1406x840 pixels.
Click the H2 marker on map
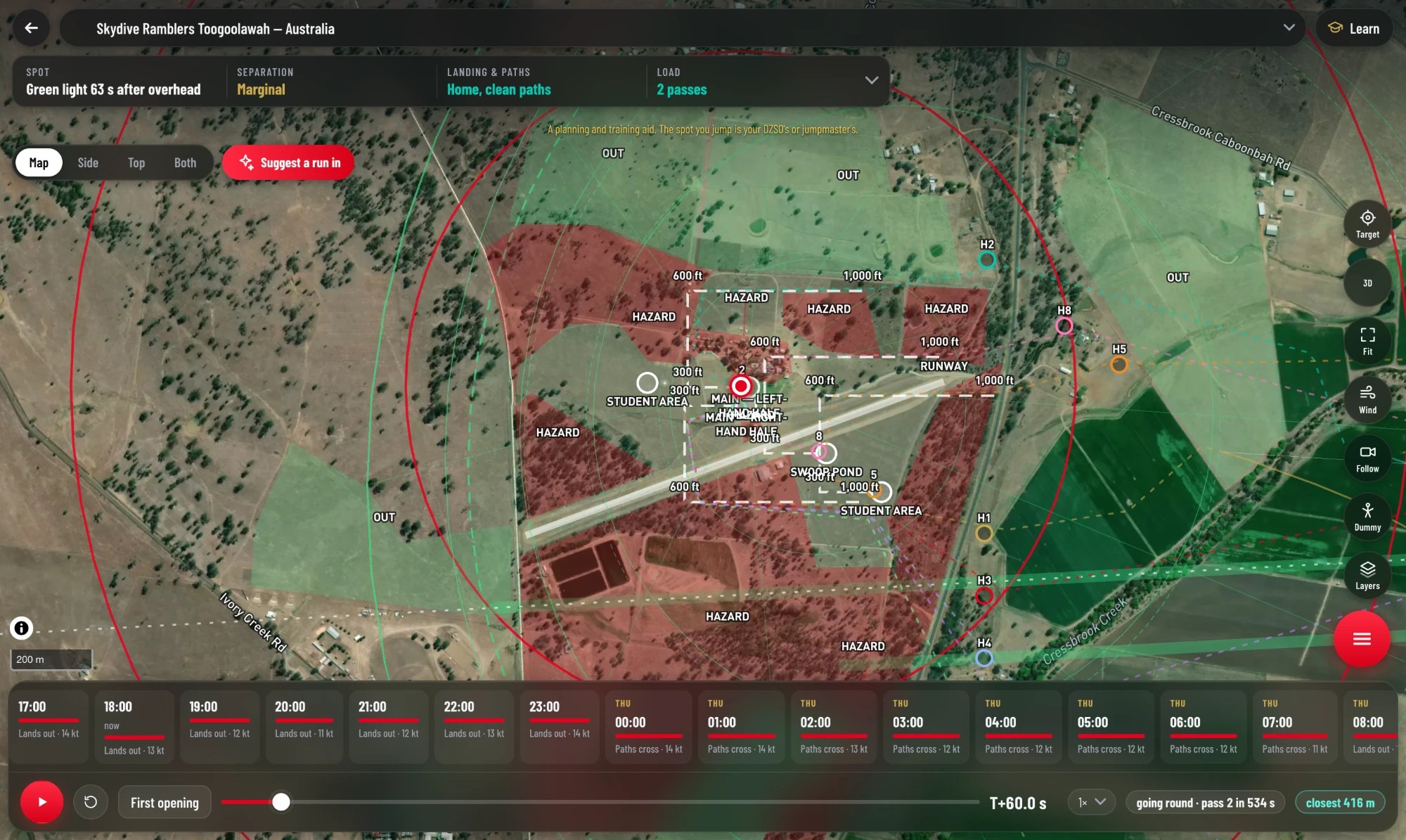click(x=987, y=260)
